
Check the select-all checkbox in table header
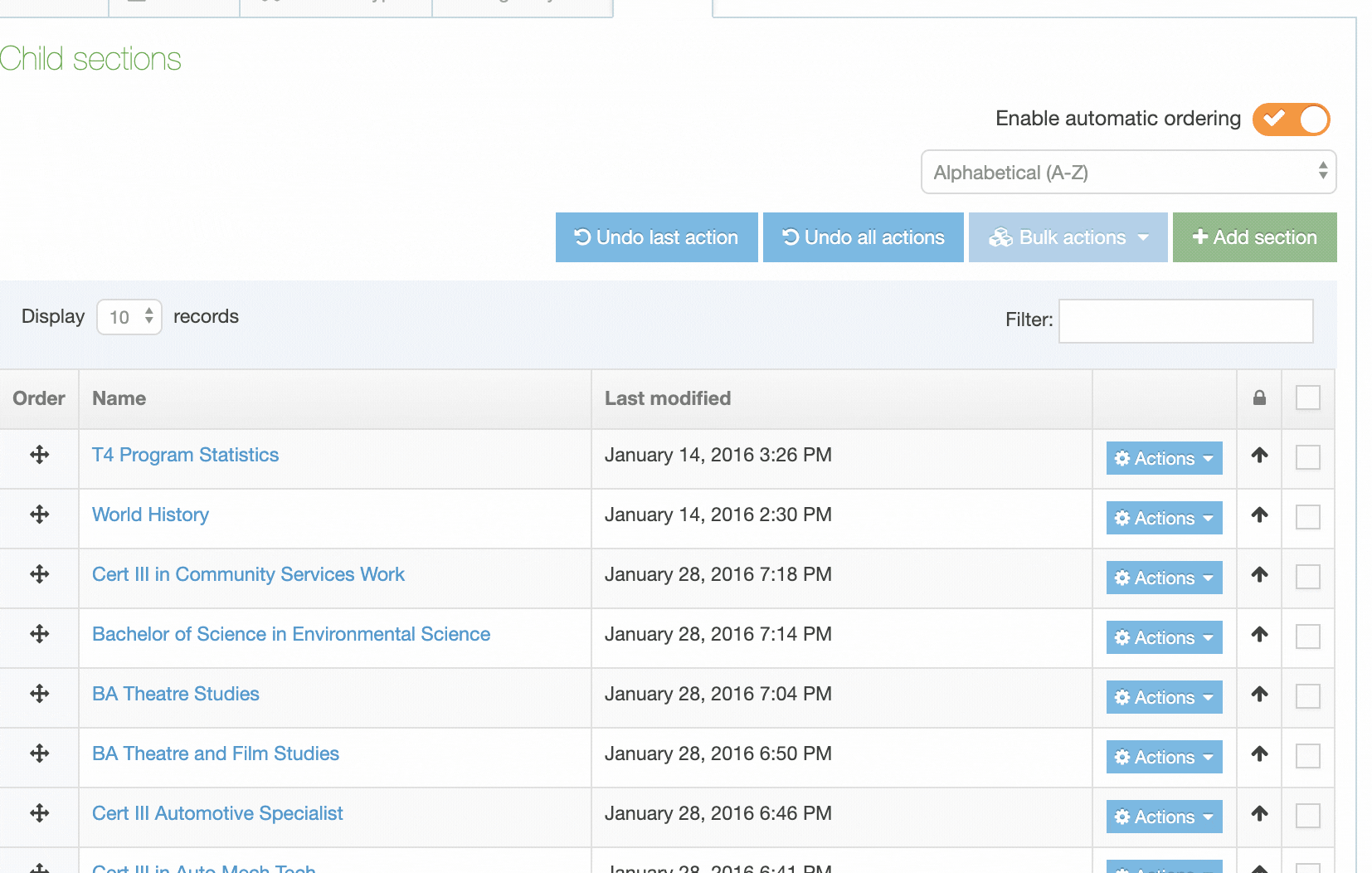(x=1307, y=398)
